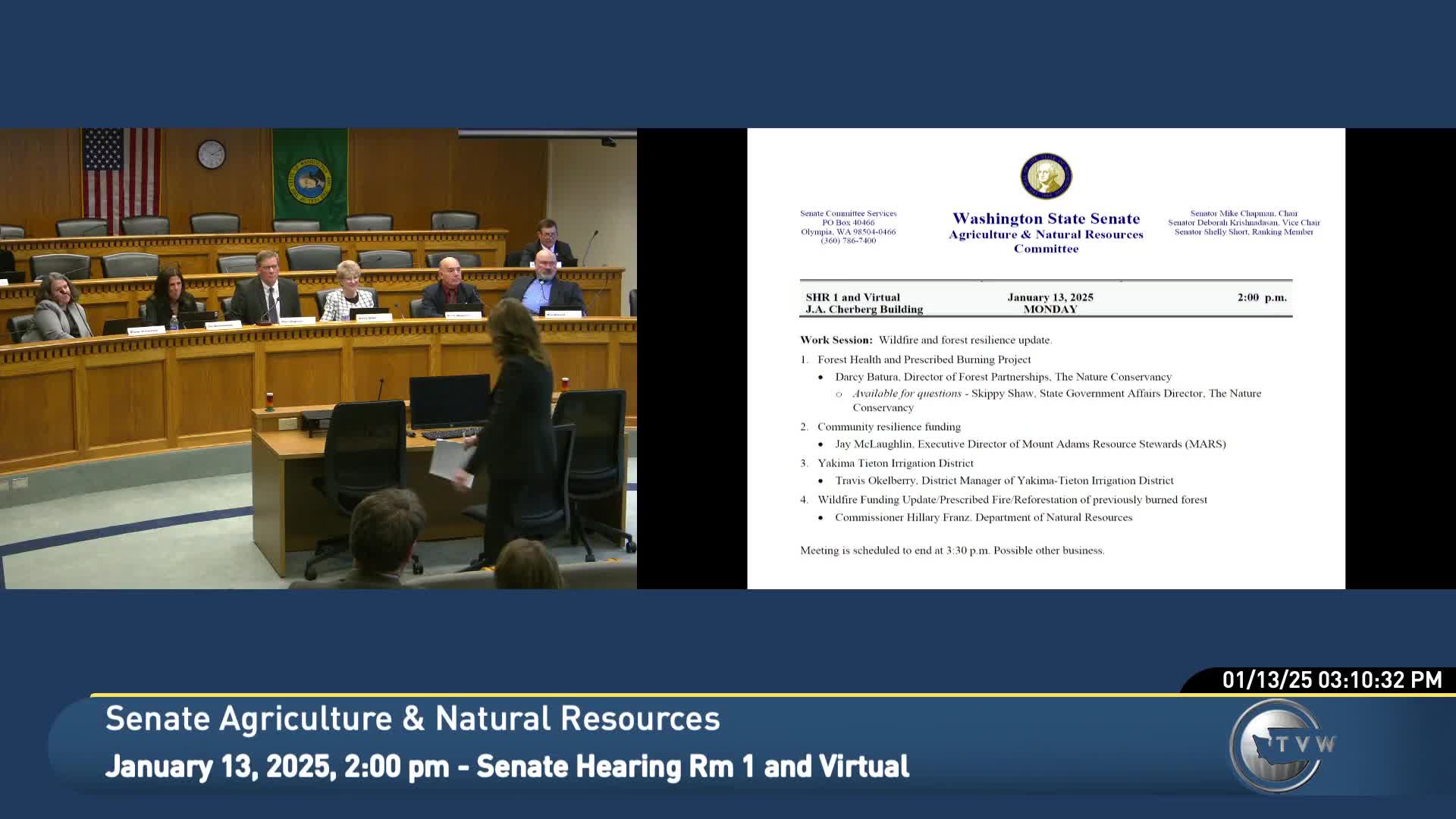
Task: Click the banner 'Senate Agriculture & Natural Resources'
Action: (413, 718)
